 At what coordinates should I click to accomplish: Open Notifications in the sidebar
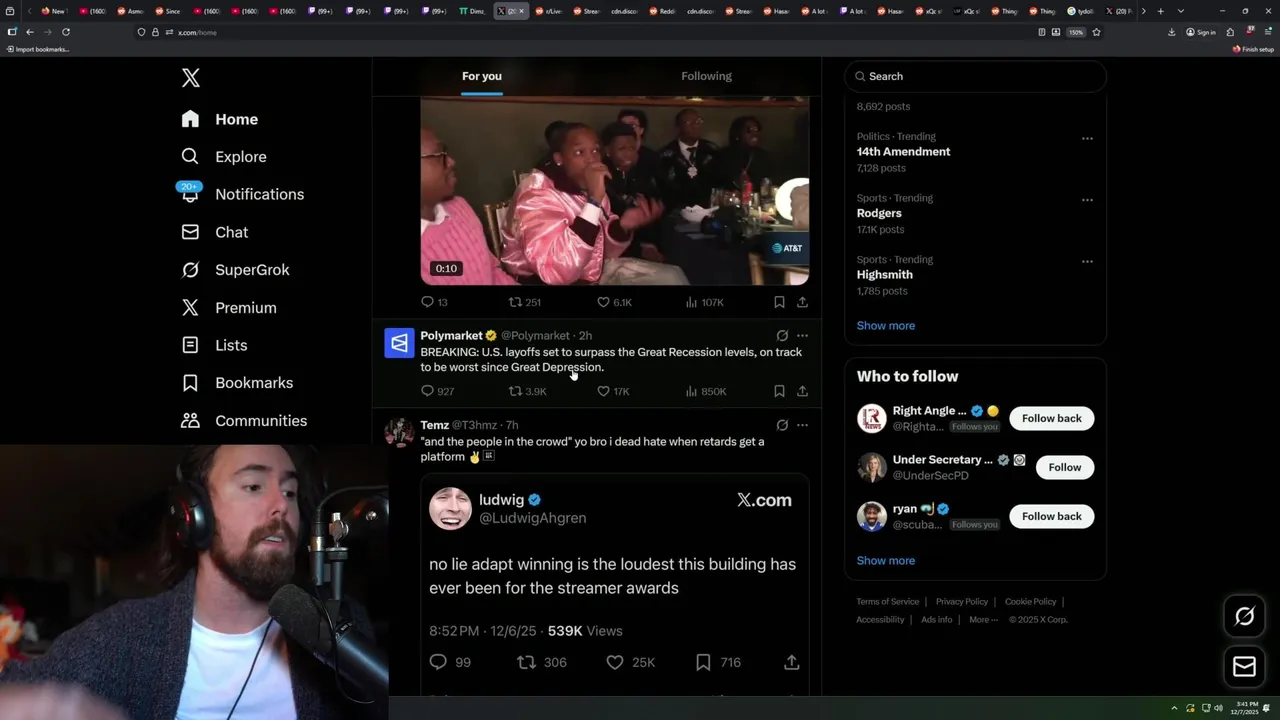pos(242,194)
